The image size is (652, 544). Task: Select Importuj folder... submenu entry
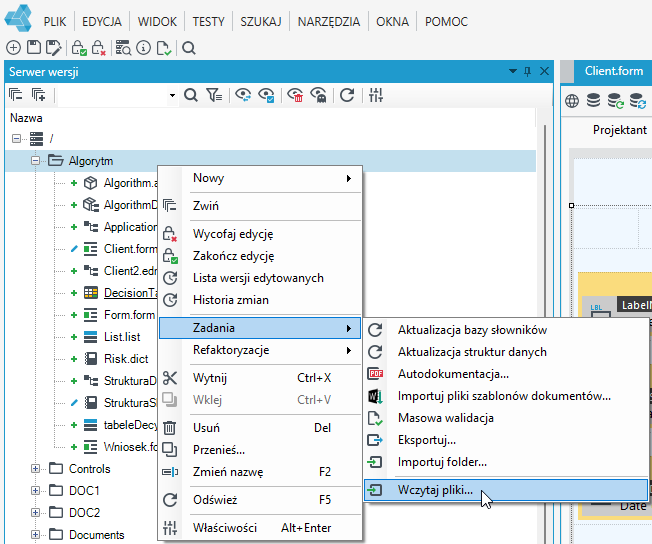[506, 462]
